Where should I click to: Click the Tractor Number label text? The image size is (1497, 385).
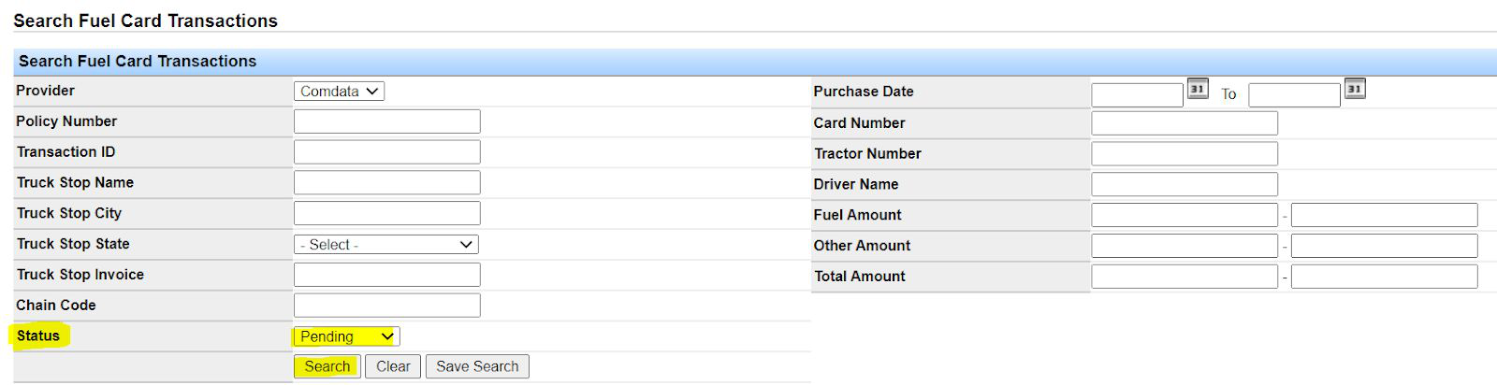pyautogui.click(x=868, y=153)
